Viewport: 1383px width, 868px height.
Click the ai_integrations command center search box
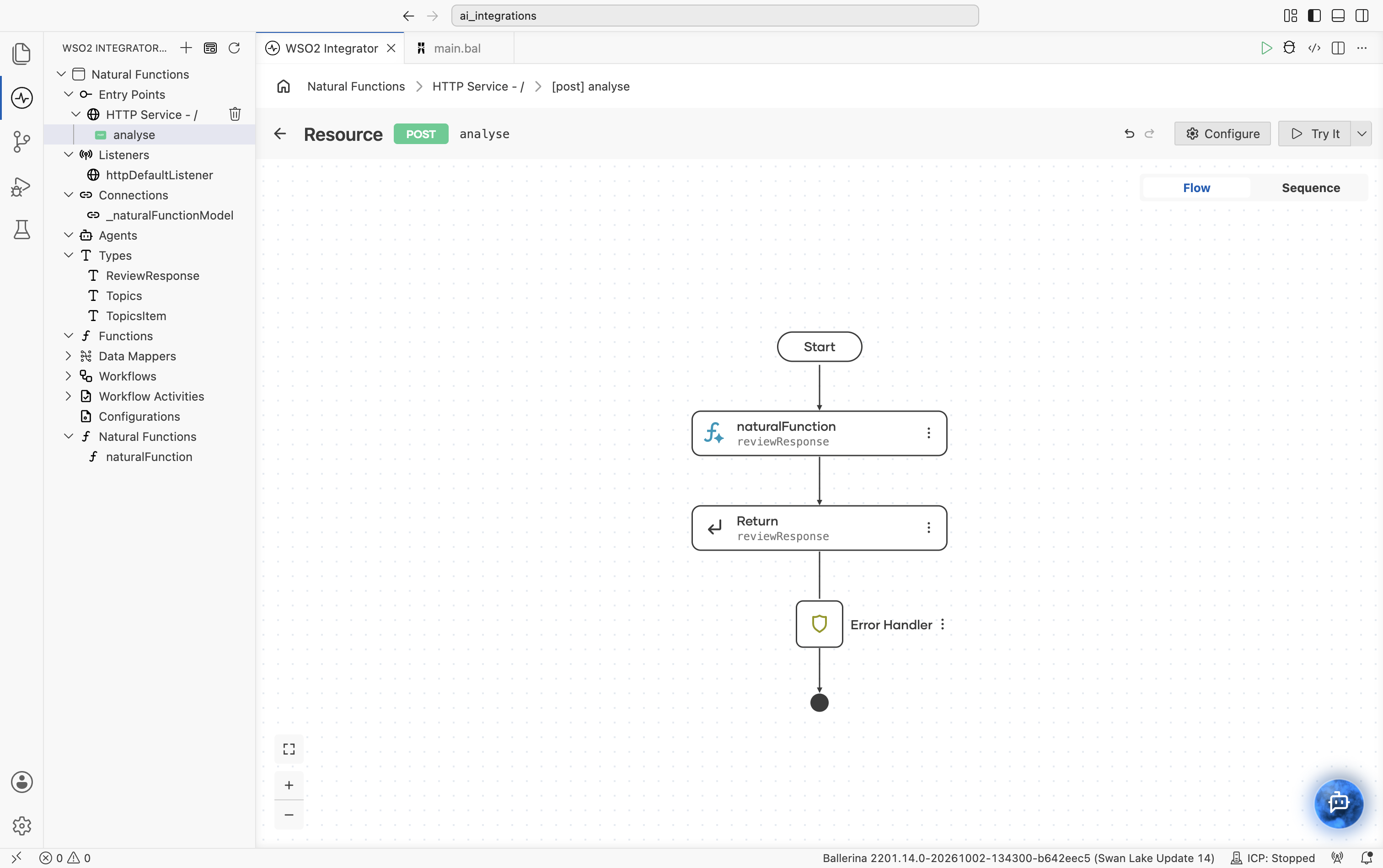[x=715, y=16]
